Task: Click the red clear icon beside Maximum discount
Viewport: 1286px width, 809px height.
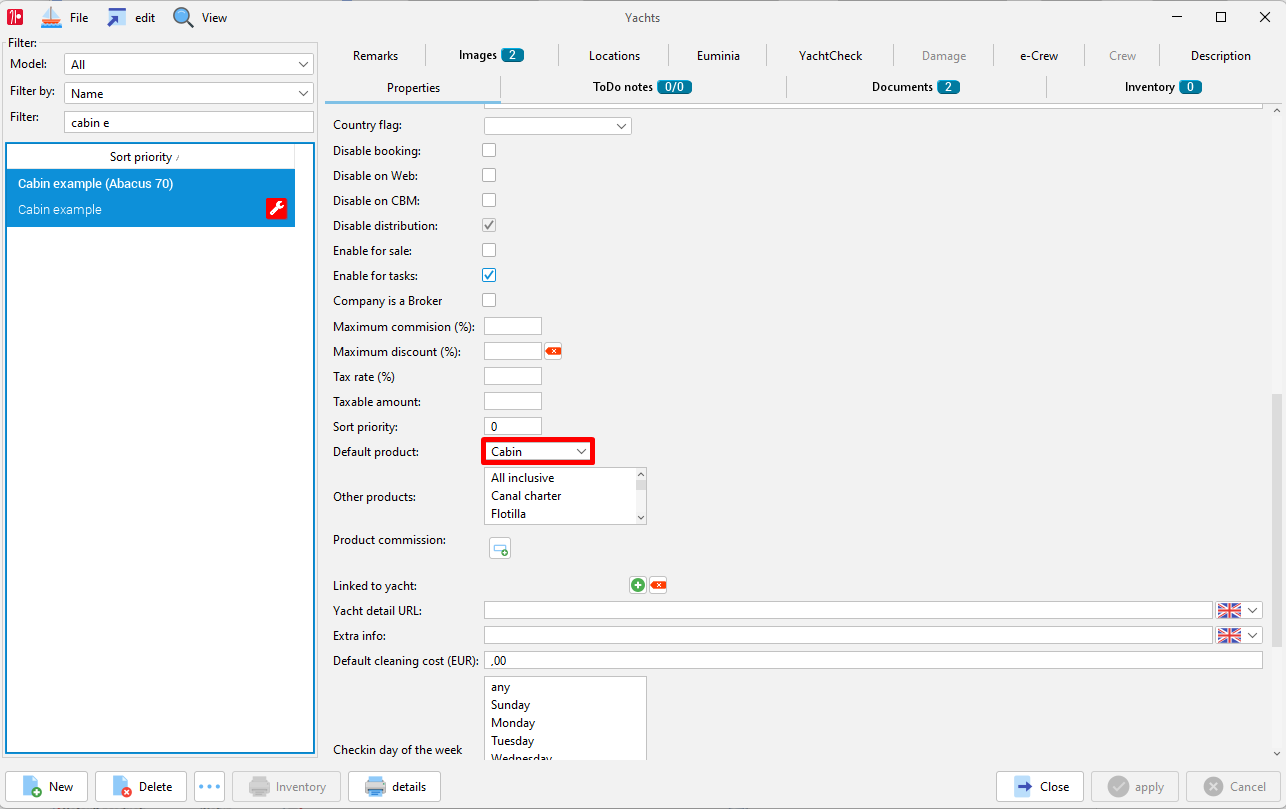Action: (x=553, y=351)
